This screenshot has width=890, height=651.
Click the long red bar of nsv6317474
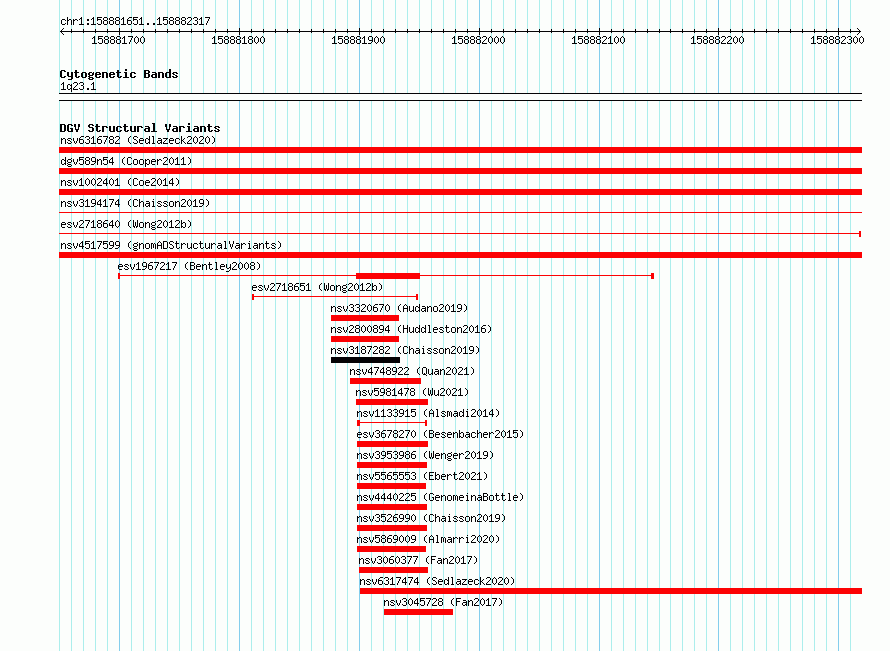click(x=611, y=591)
